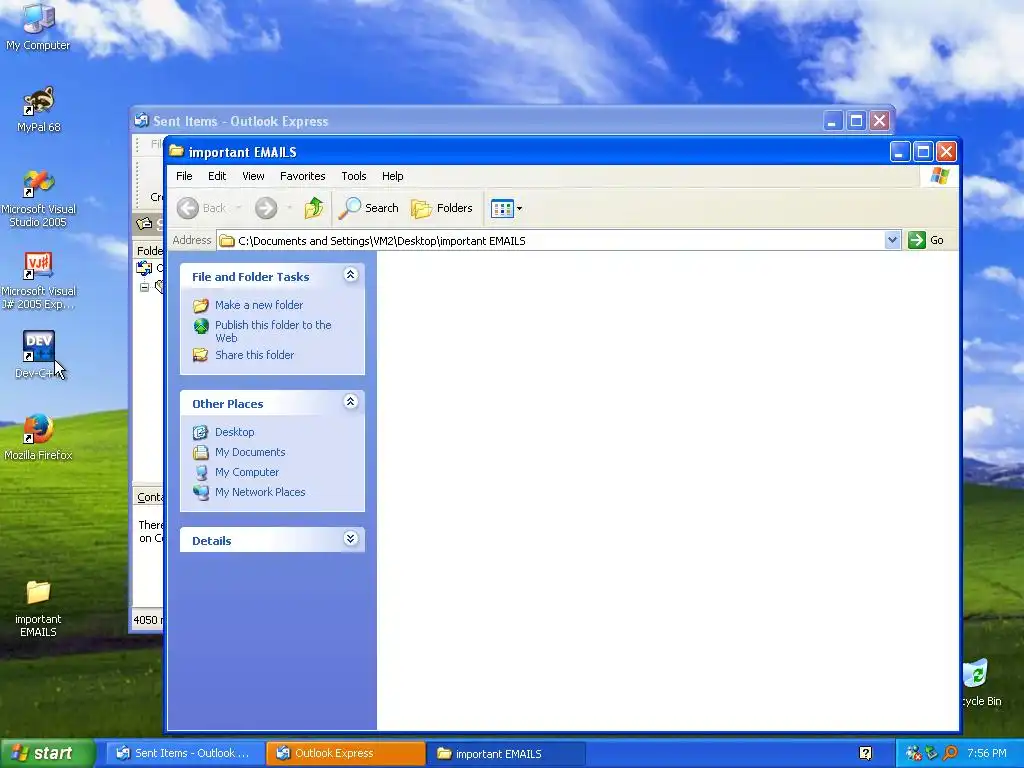Click the important EMAILS title bar folder icon
The height and width of the screenshot is (768, 1024).
pos(176,152)
